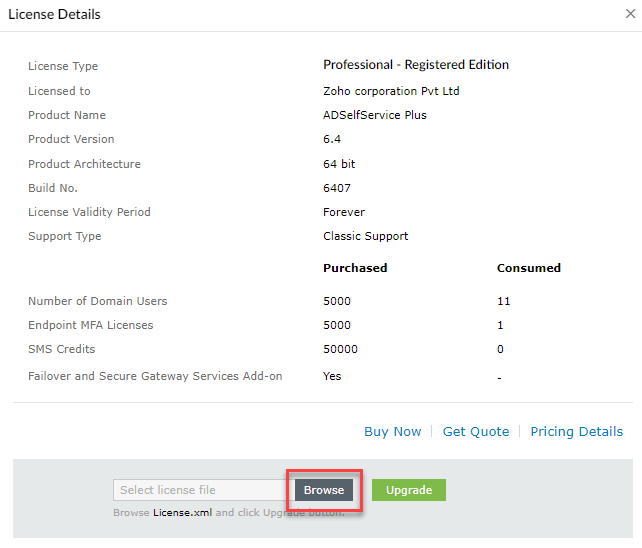
Task: Click the SMS Credits purchased value 50000
Action: click(x=340, y=349)
